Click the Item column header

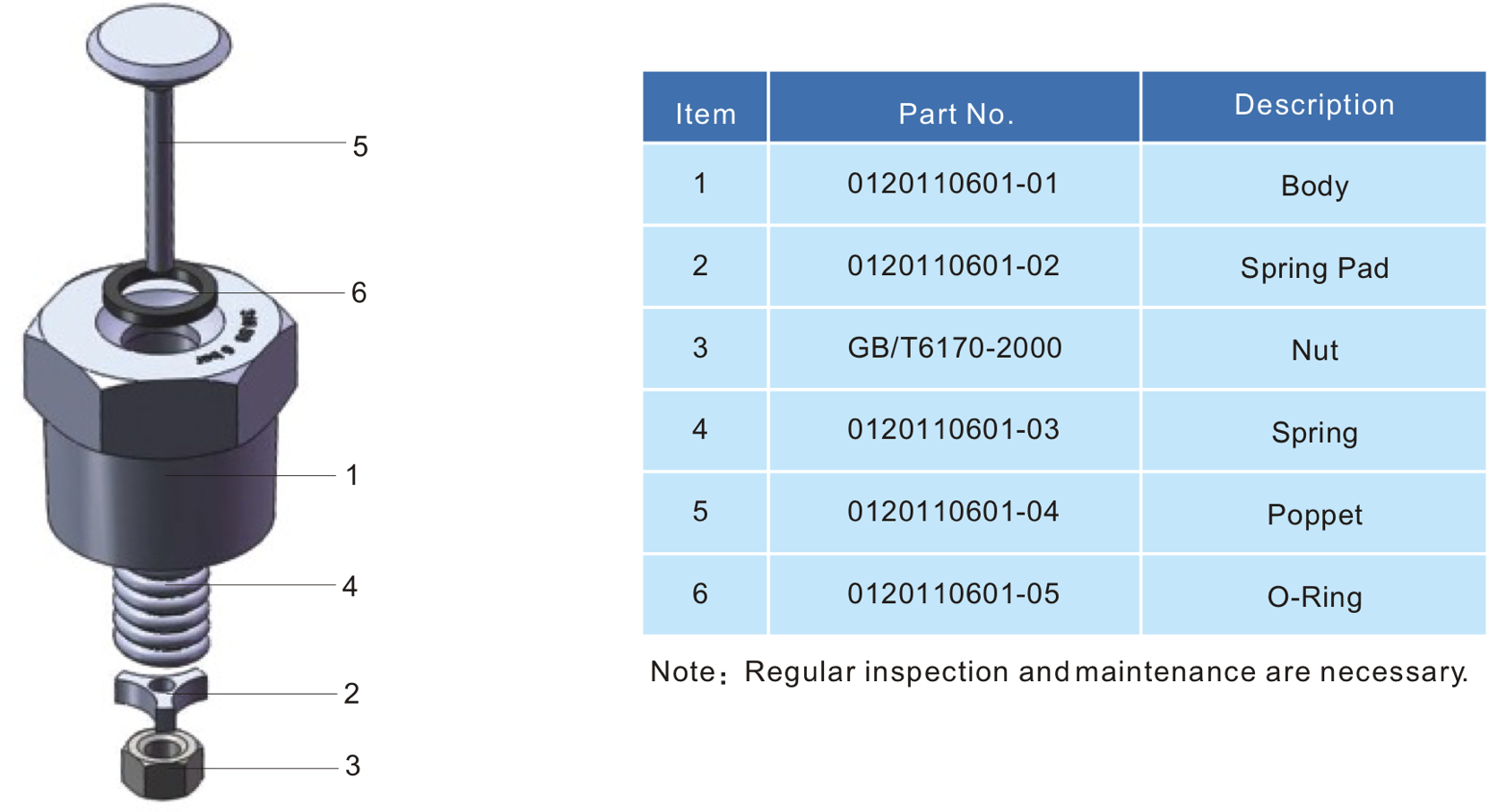coord(705,113)
